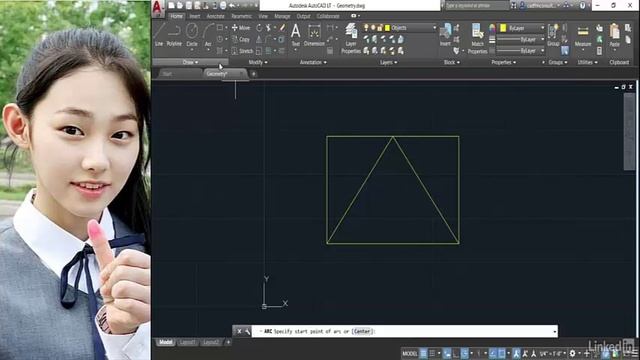Toggle grid display in status bar
Image resolution: width=640 pixels, height=360 pixels.
tap(424, 353)
